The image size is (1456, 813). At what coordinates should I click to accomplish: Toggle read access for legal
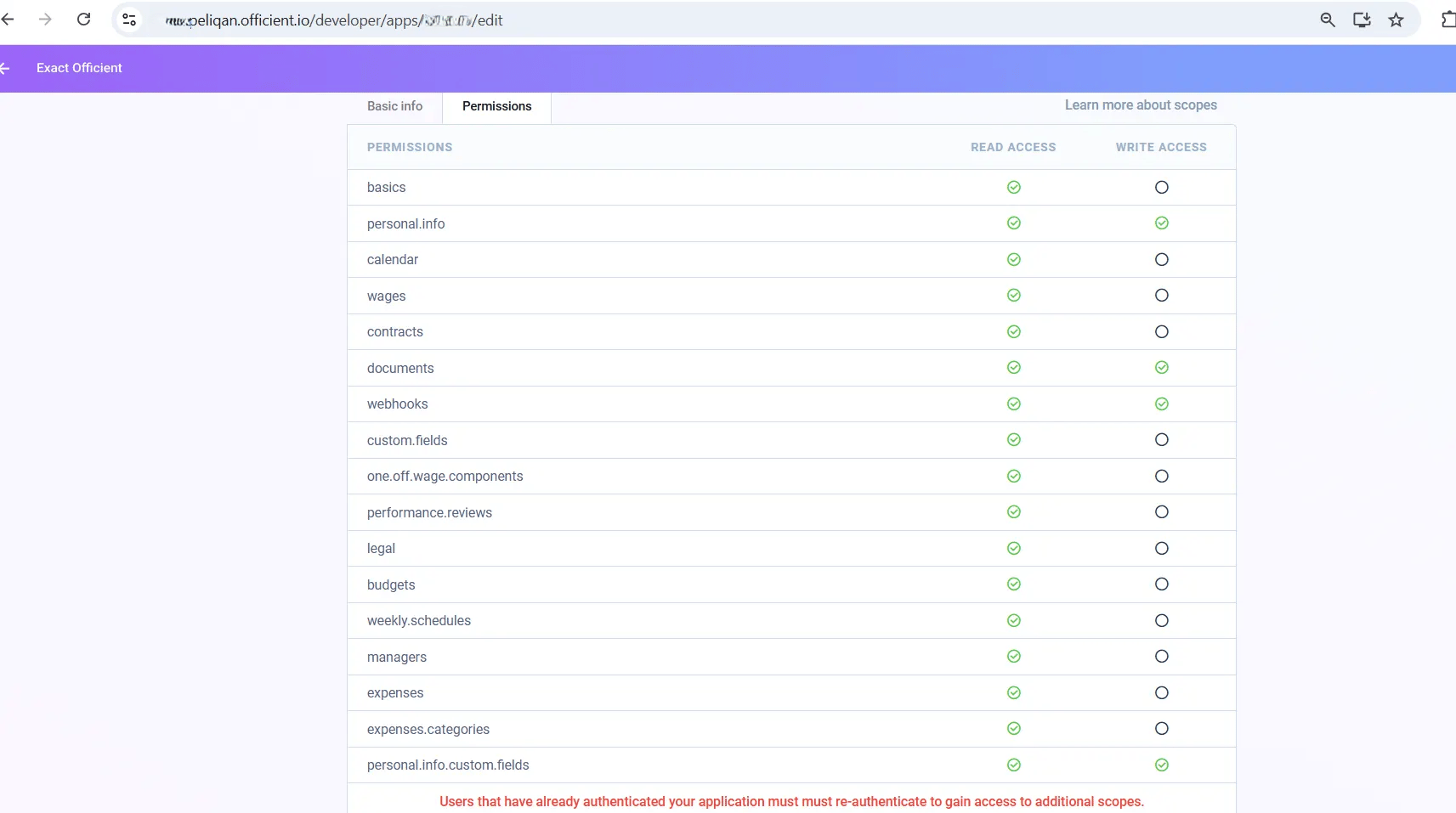[x=1013, y=548]
